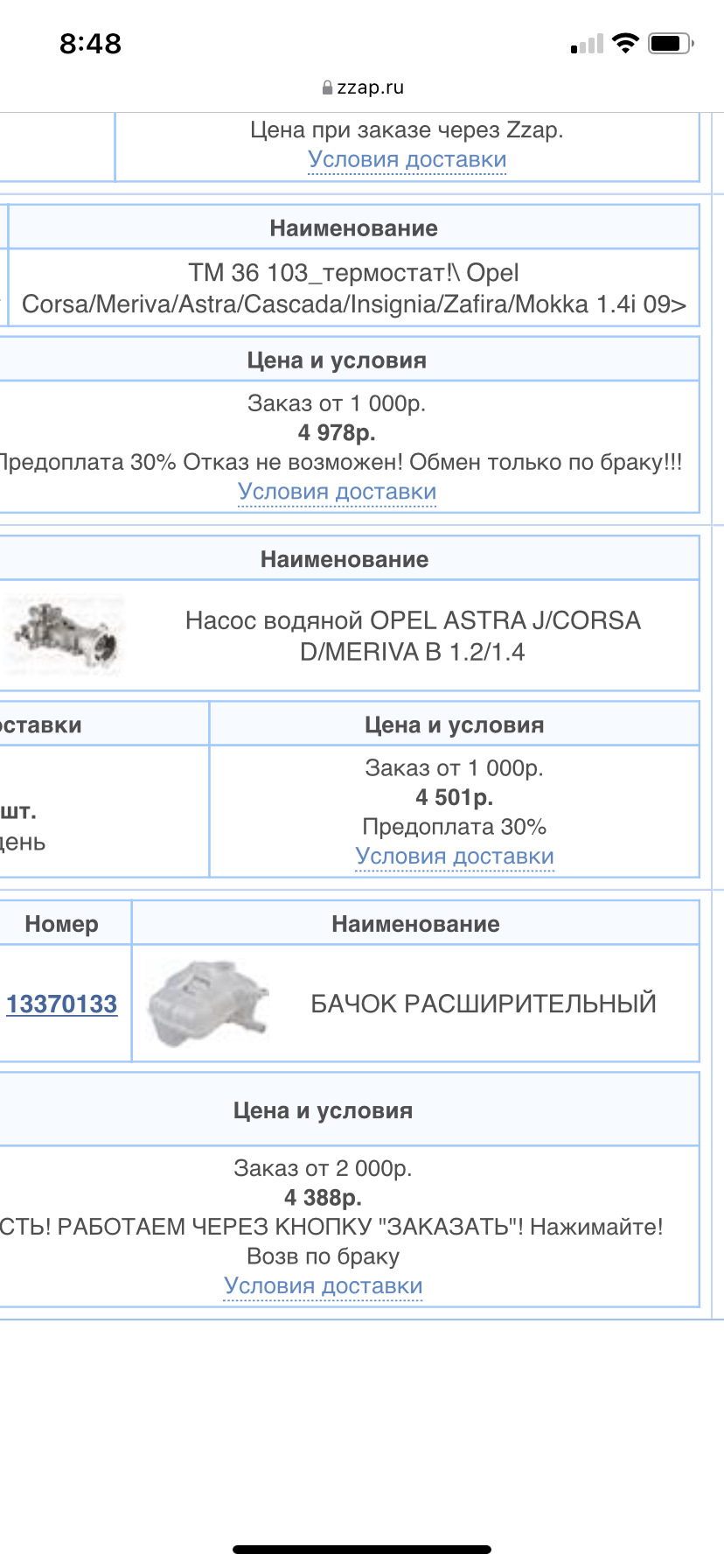Viewport: 724px width, 1568px height.
Task: Tap the Наименование header above the thermostat row
Action: pyautogui.click(x=354, y=228)
